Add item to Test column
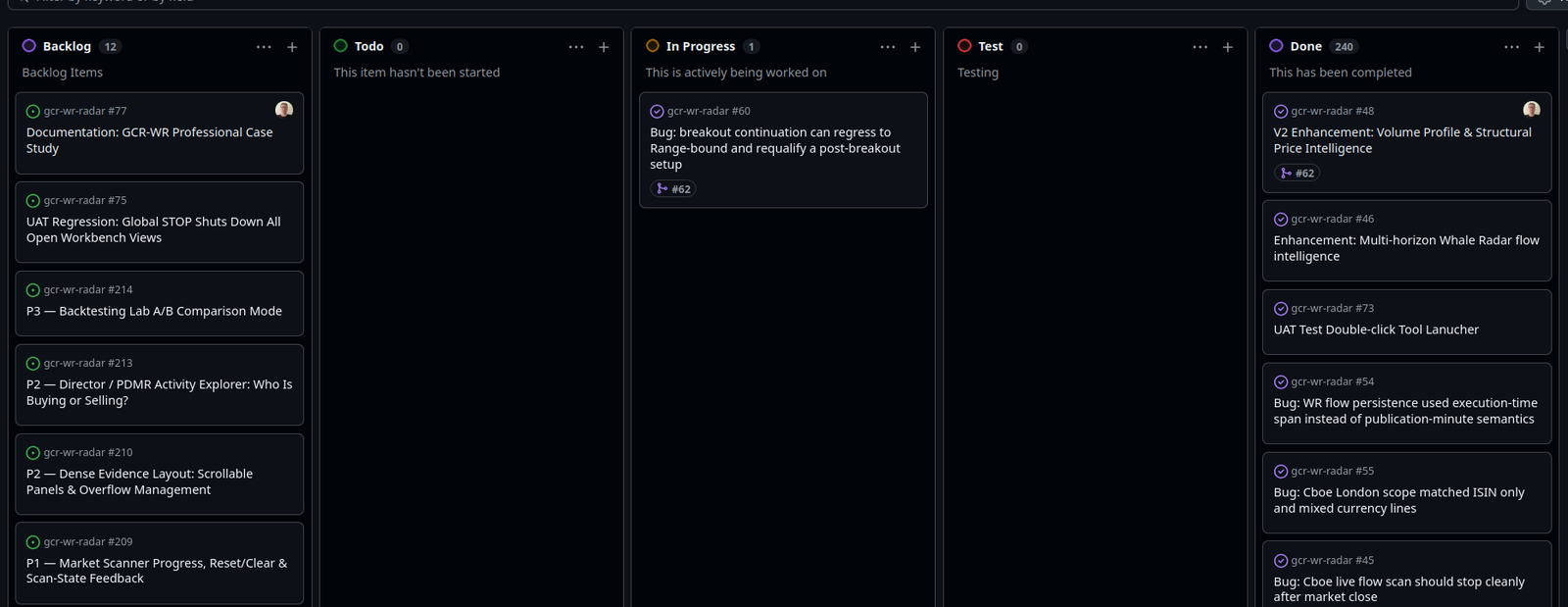 click(1227, 47)
